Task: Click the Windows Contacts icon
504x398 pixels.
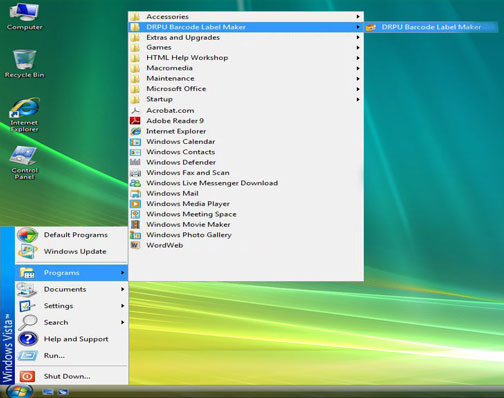Action: pyautogui.click(x=135, y=152)
